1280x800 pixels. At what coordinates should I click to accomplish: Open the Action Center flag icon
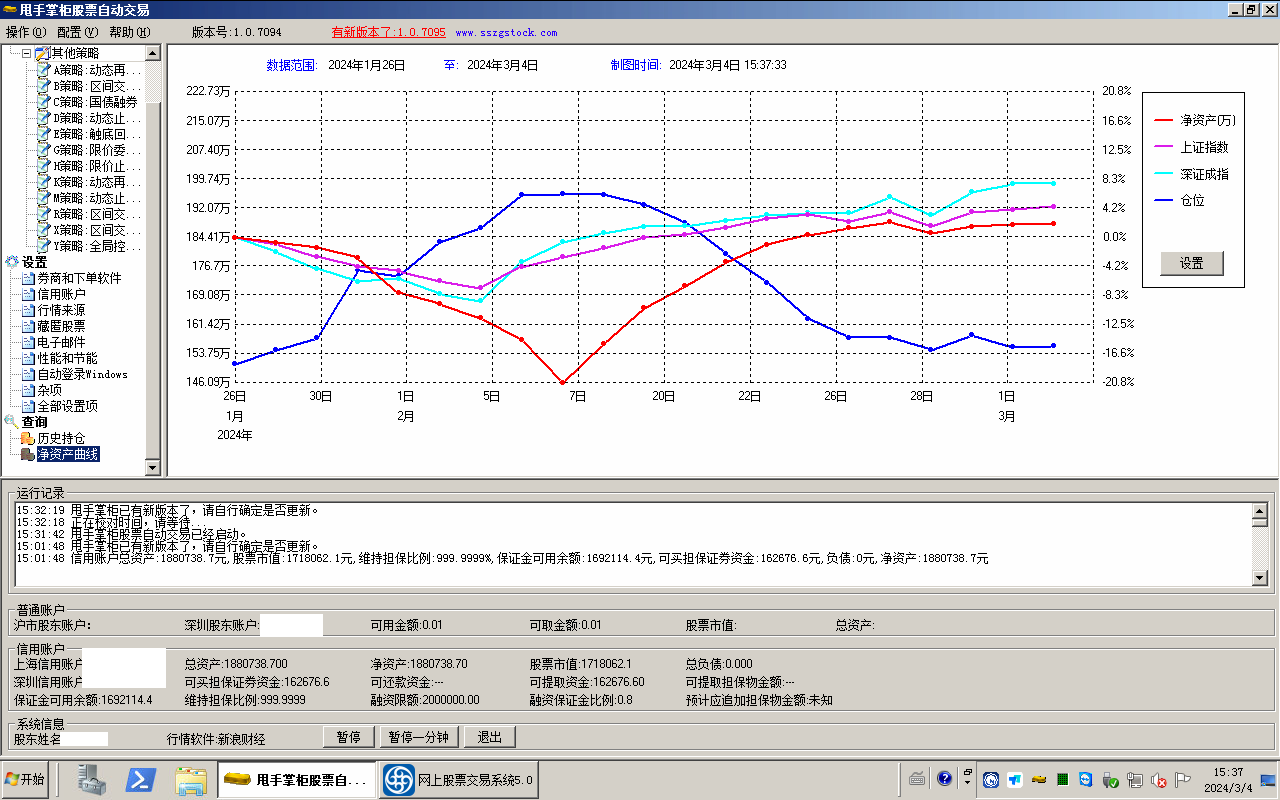[1183, 780]
